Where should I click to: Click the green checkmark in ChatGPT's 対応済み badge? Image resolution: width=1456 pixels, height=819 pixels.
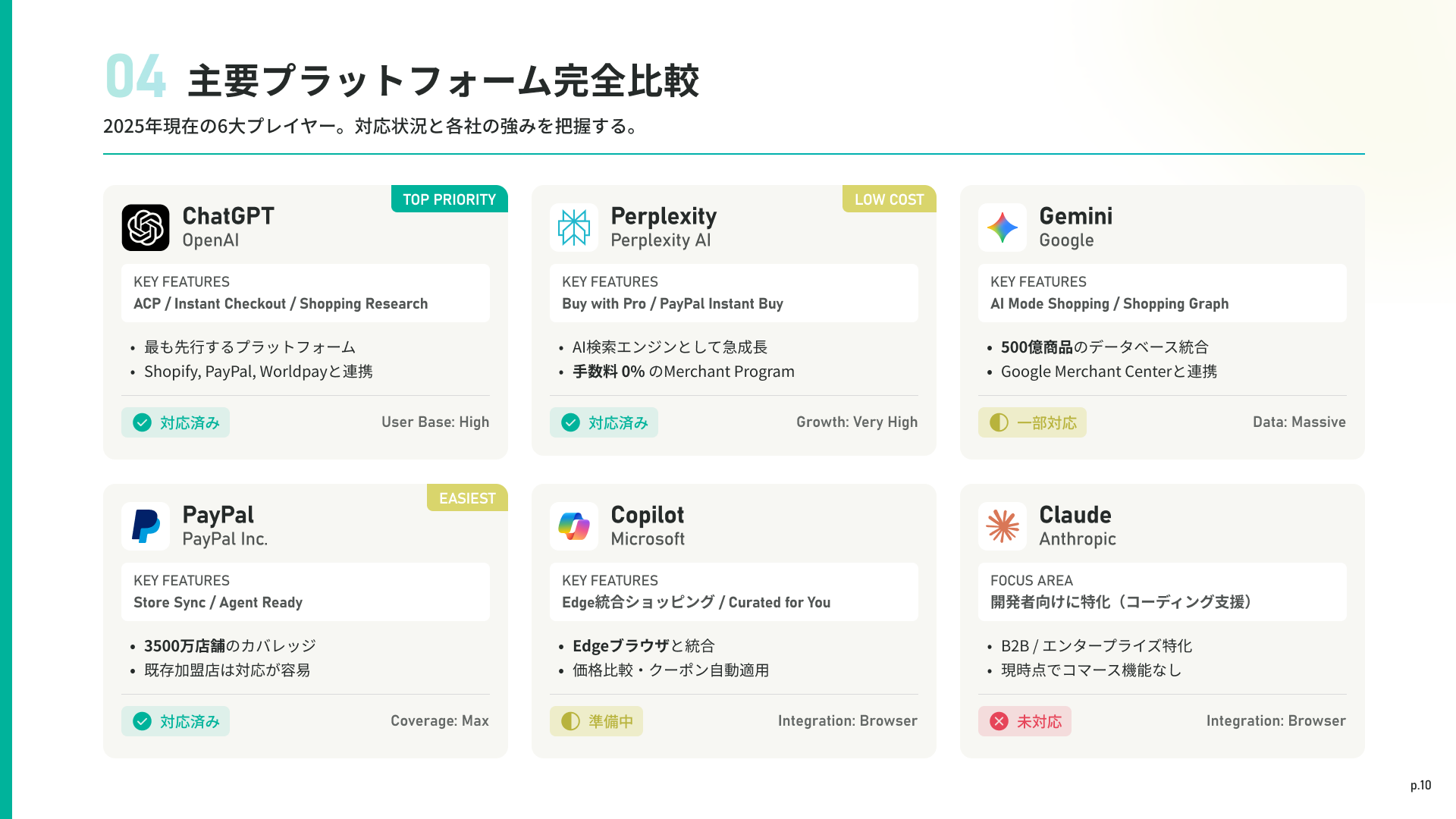tap(143, 422)
